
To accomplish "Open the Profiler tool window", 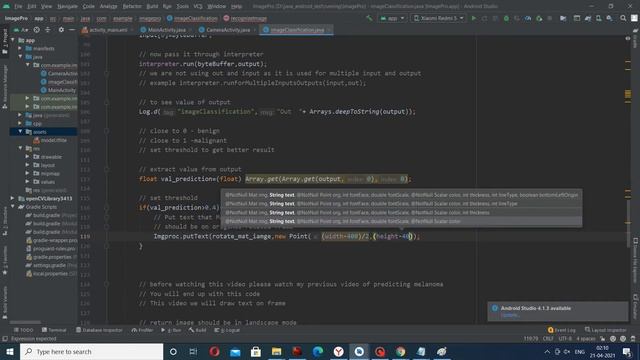I will (x=142, y=330).
